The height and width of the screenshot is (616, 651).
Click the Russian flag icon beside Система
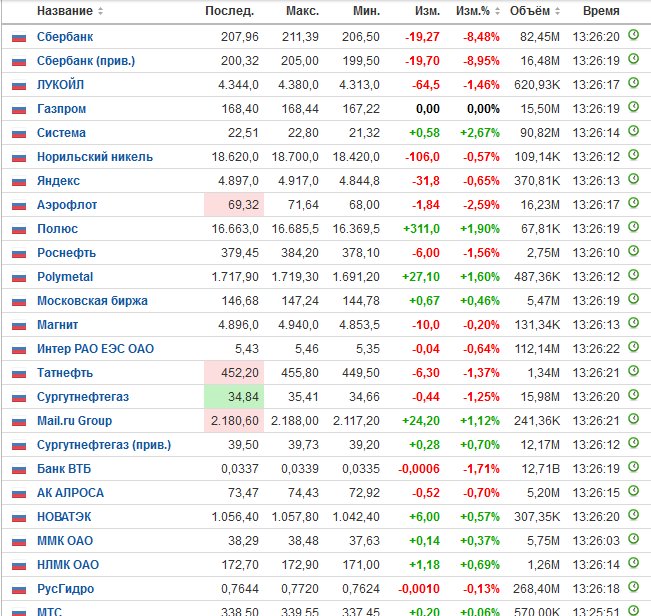tap(19, 134)
